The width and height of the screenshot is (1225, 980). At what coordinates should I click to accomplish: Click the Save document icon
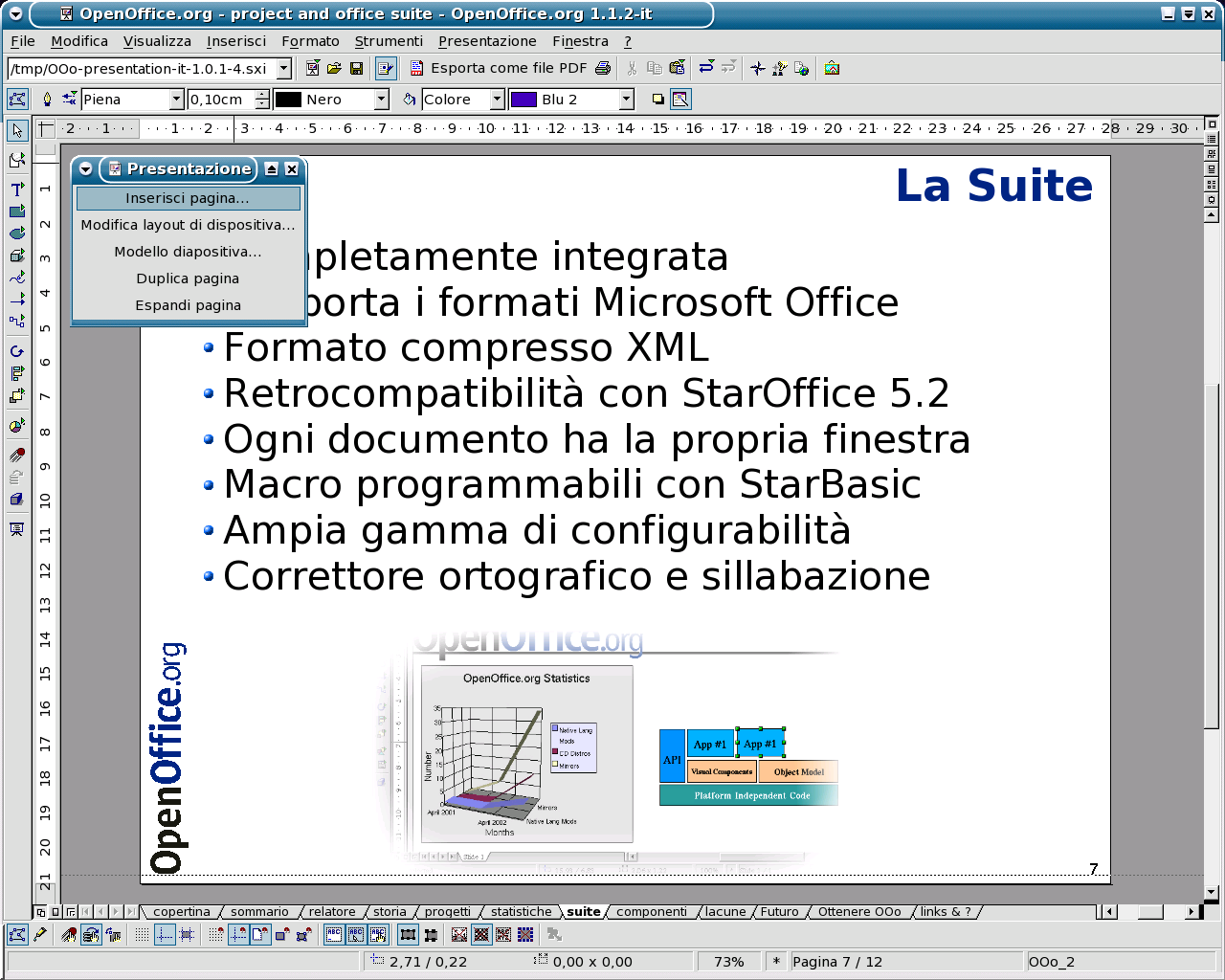(356, 68)
